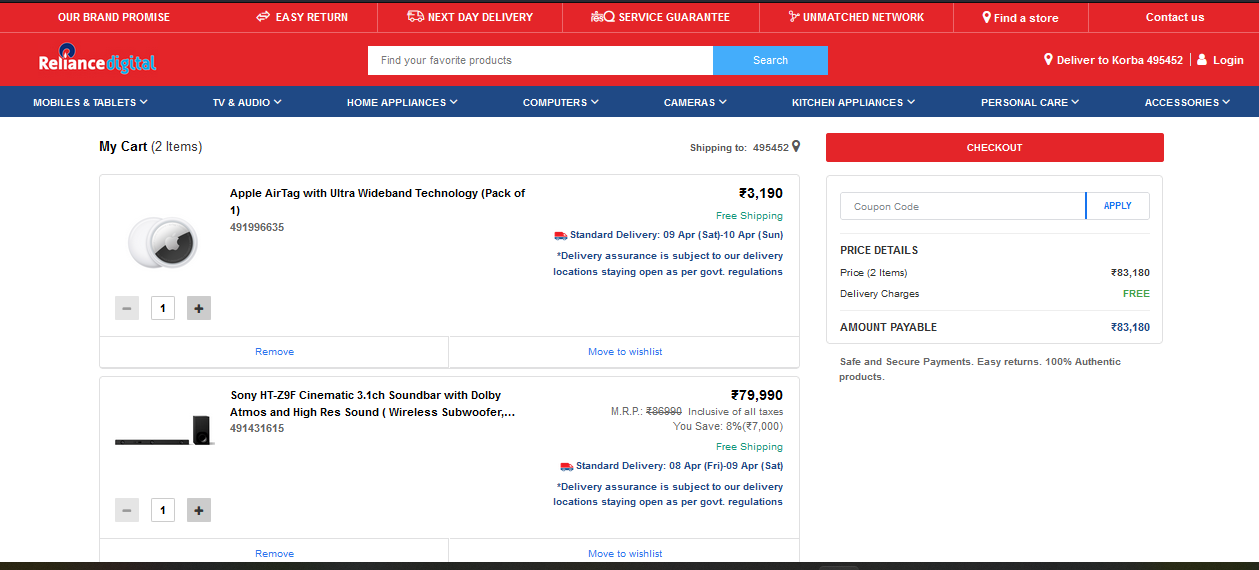Image resolution: width=1259 pixels, height=570 pixels.
Task: Click the You Save 8% text
Action: 728,426
